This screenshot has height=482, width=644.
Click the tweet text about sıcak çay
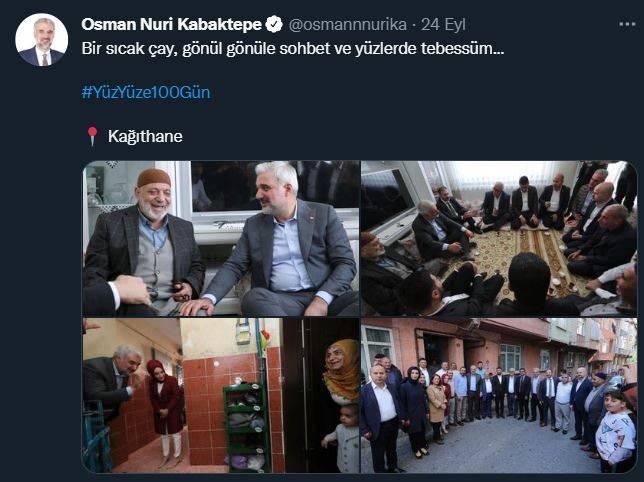[x=292, y=49]
